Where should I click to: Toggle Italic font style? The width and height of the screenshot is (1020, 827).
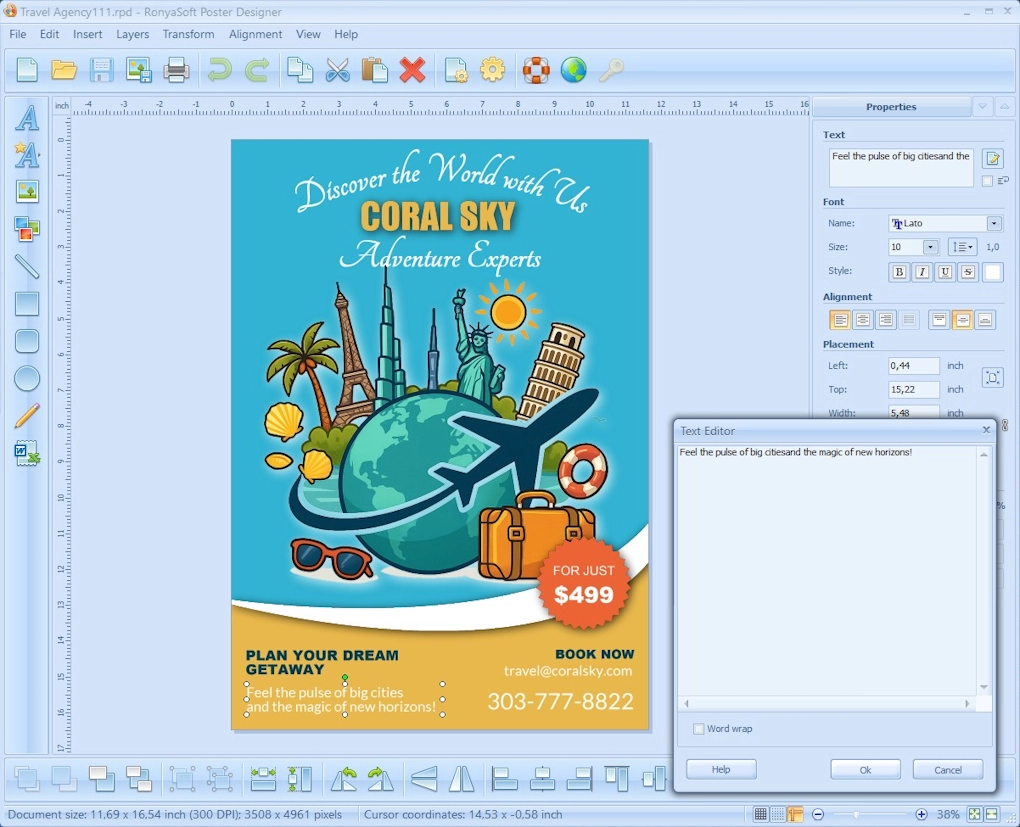point(922,272)
